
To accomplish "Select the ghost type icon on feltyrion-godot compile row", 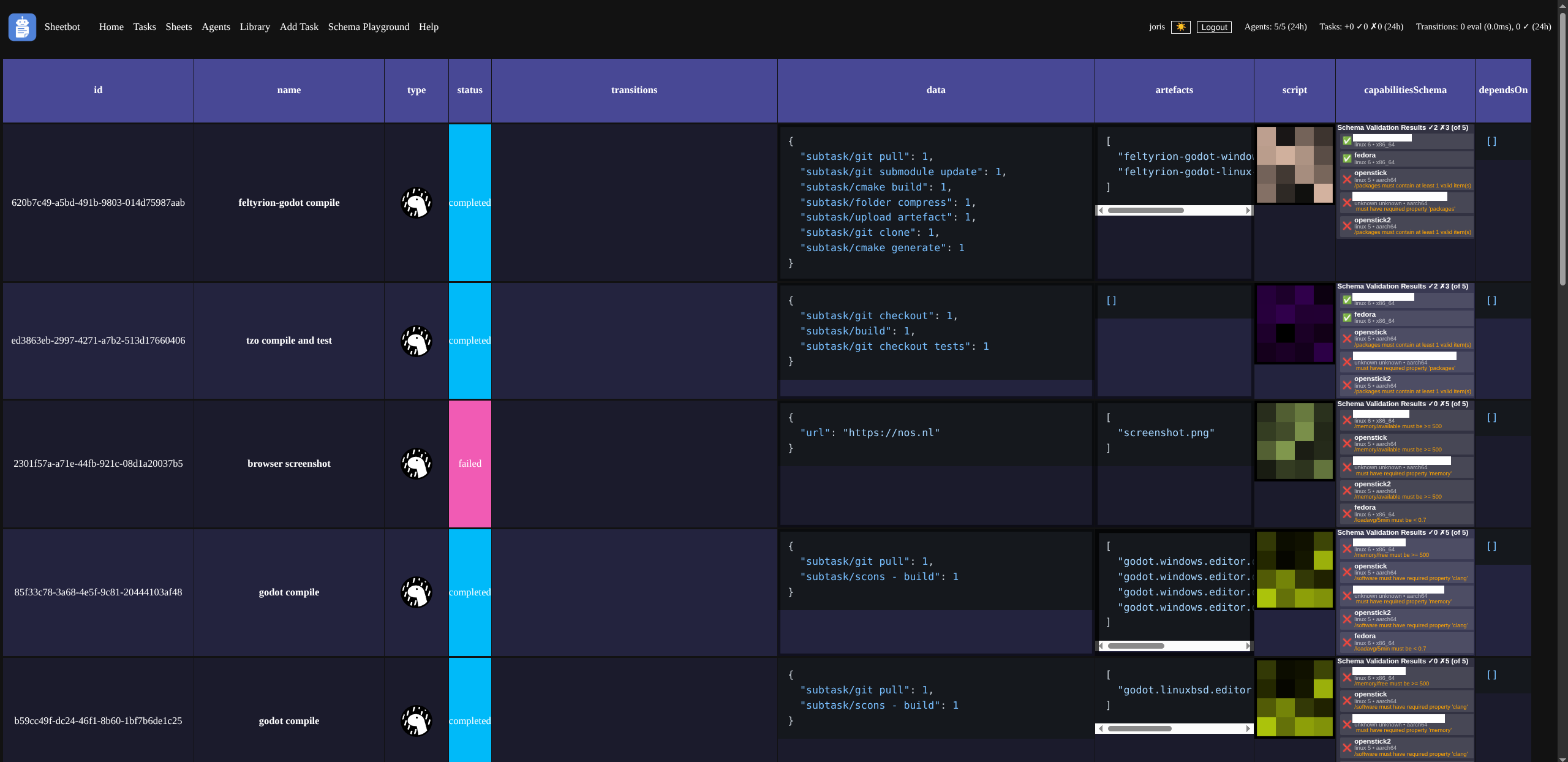I will [417, 203].
